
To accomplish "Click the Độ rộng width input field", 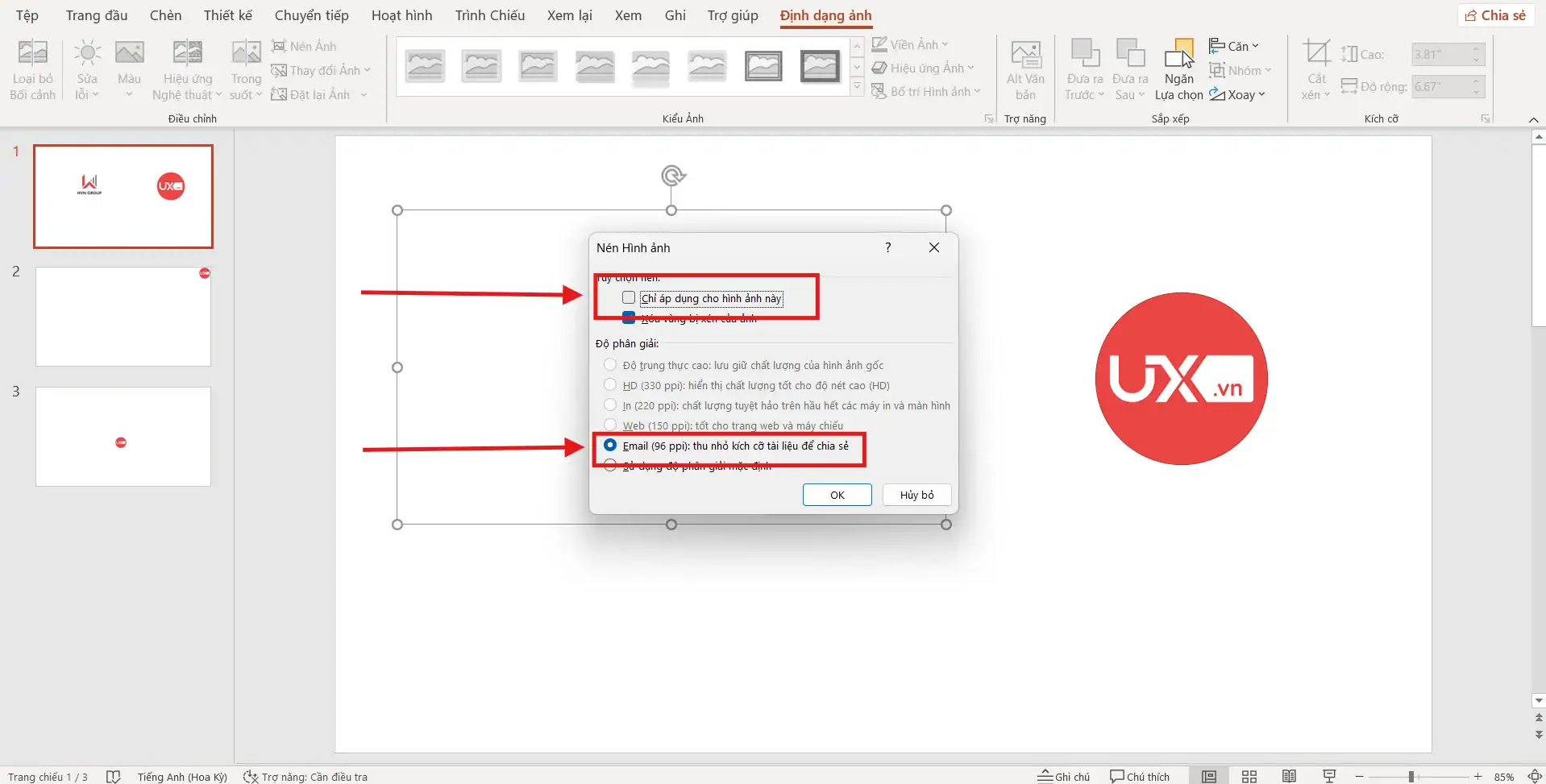I will point(1448,86).
